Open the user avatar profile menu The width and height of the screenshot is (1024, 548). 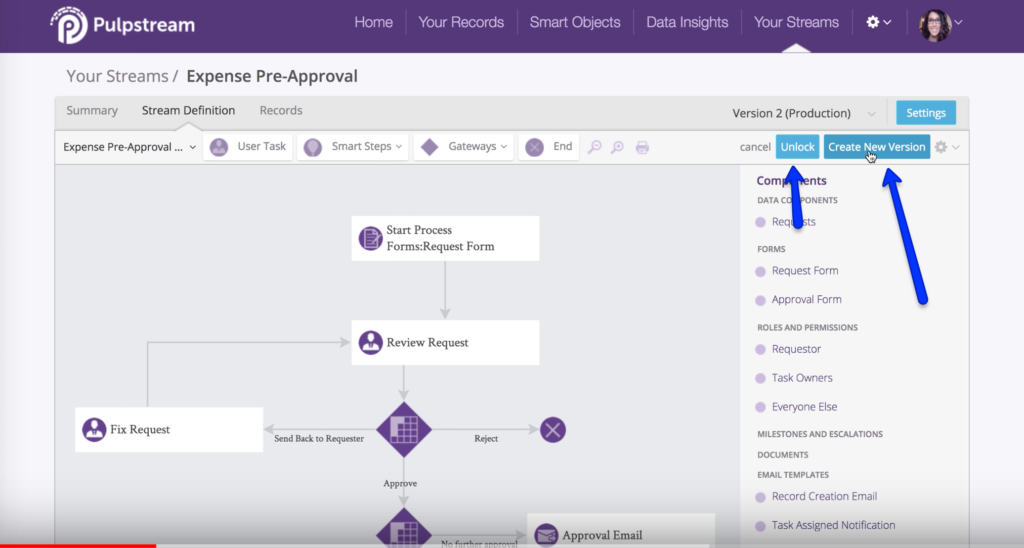(940, 23)
